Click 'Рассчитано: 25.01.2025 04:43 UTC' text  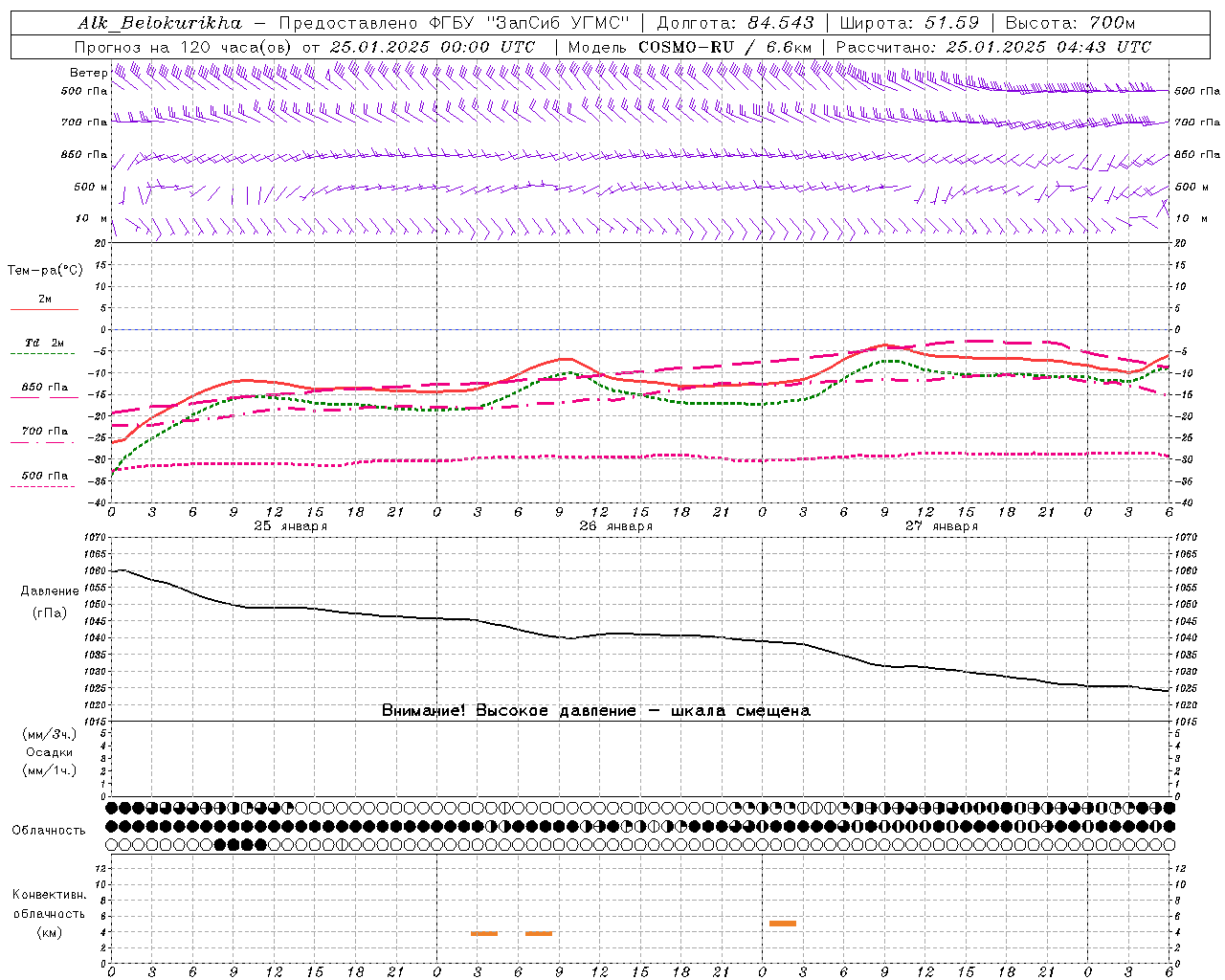[x=993, y=47]
